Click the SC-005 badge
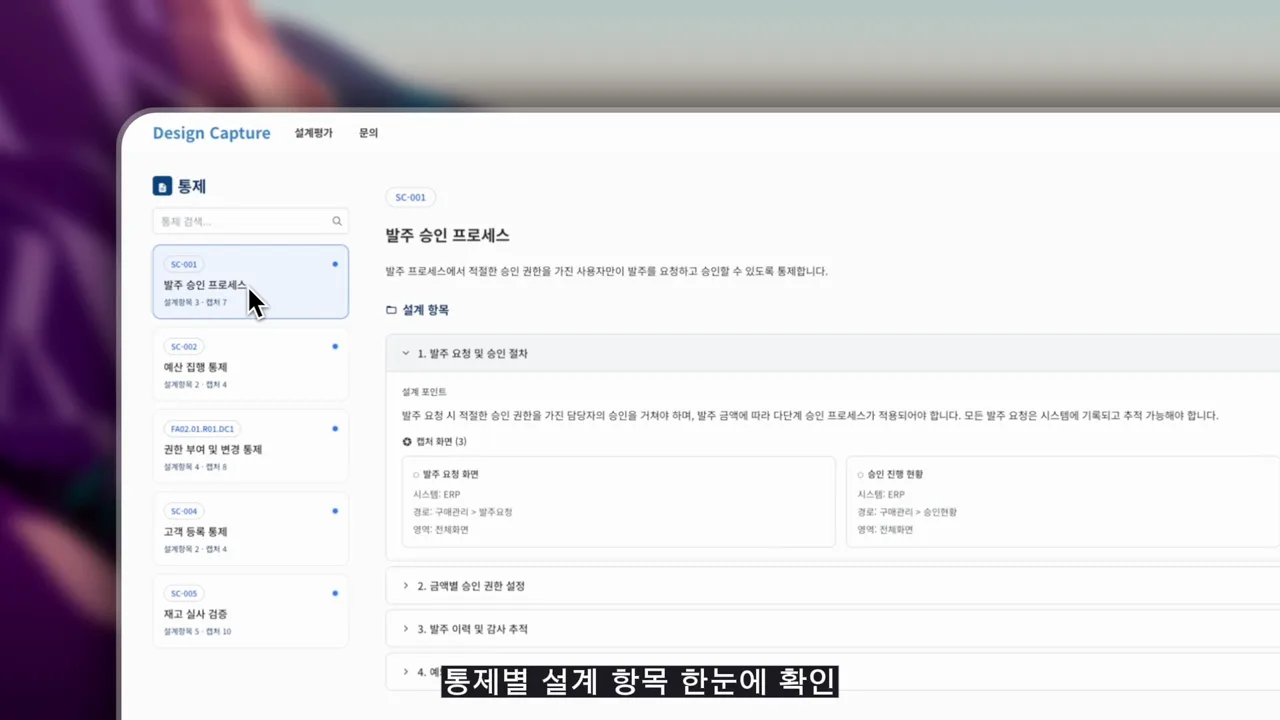Image resolution: width=1280 pixels, height=720 pixels. tap(184, 593)
